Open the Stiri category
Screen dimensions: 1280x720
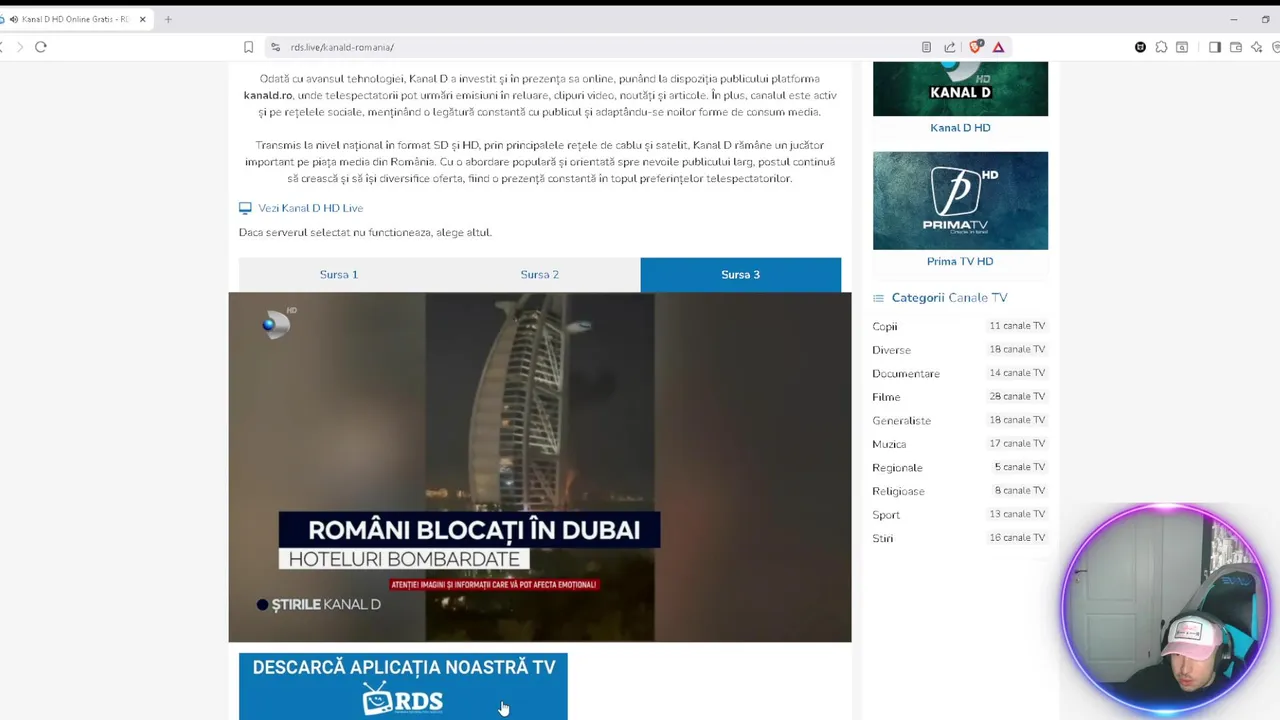(x=882, y=538)
